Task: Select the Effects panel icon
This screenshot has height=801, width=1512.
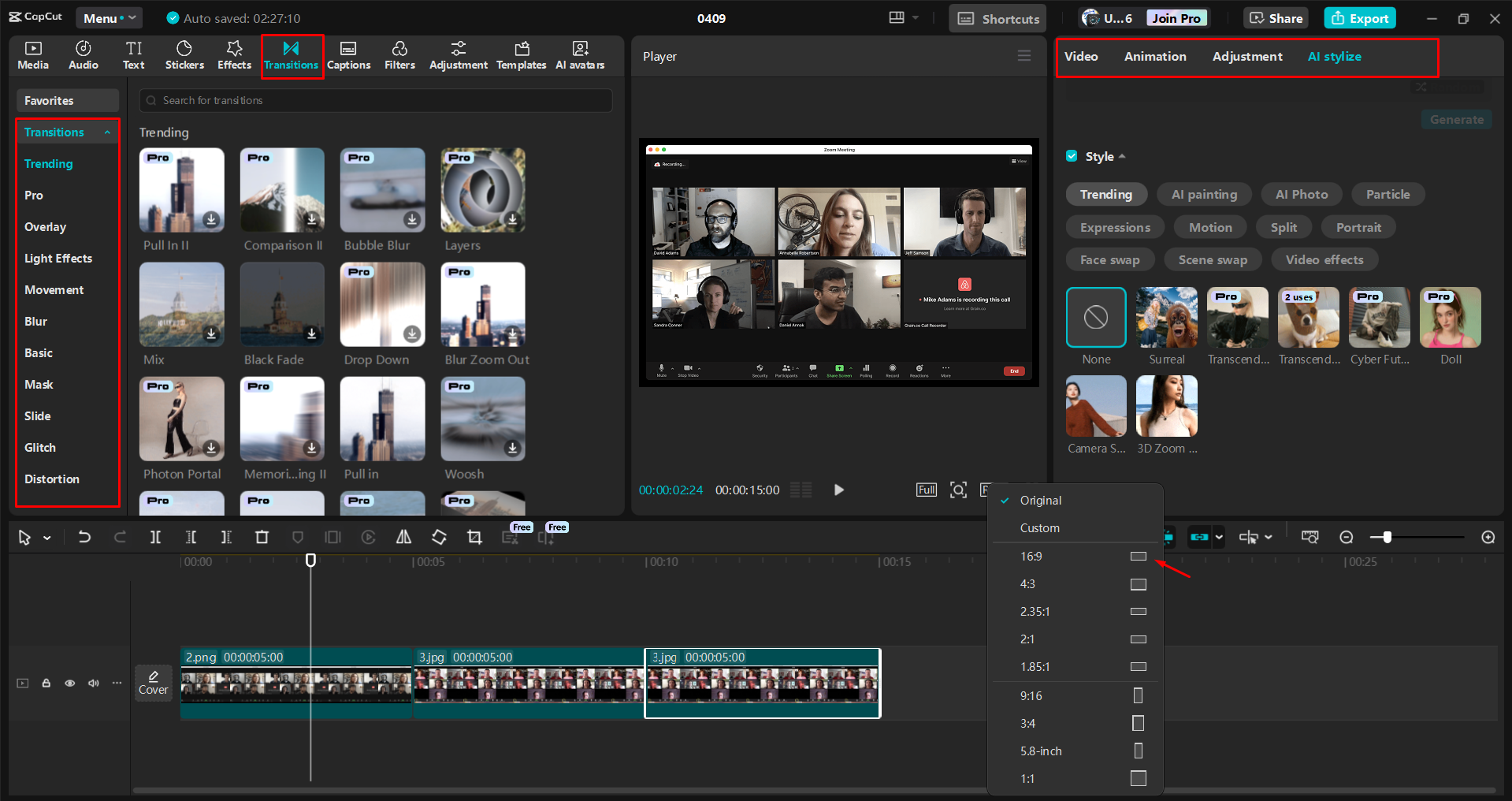Action: click(x=234, y=55)
